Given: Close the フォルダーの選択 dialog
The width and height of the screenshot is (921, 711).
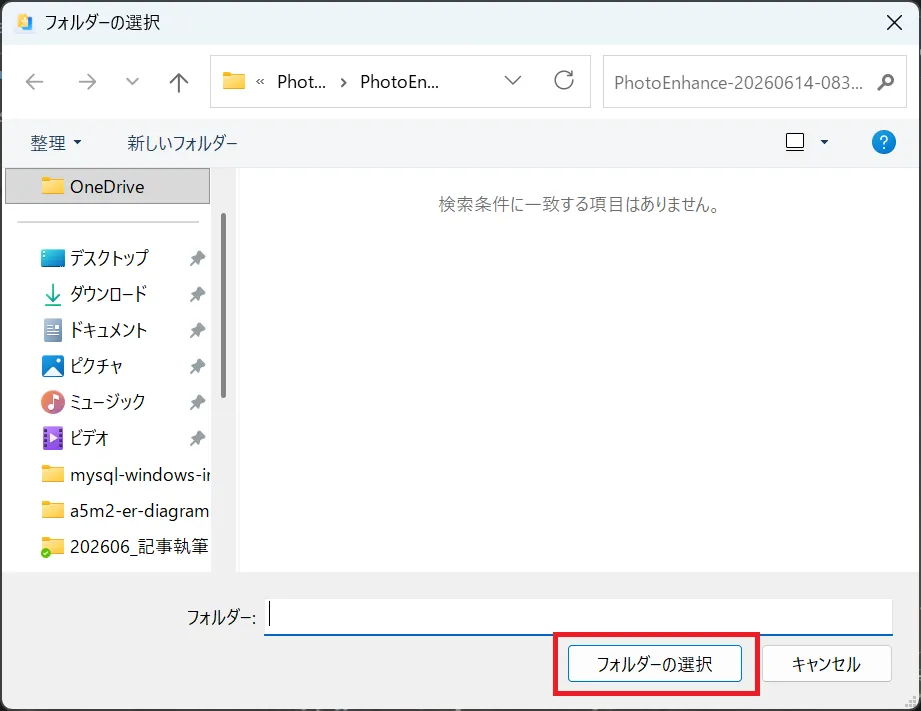Looking at the screenshot, I should click(x=894, y=22).
